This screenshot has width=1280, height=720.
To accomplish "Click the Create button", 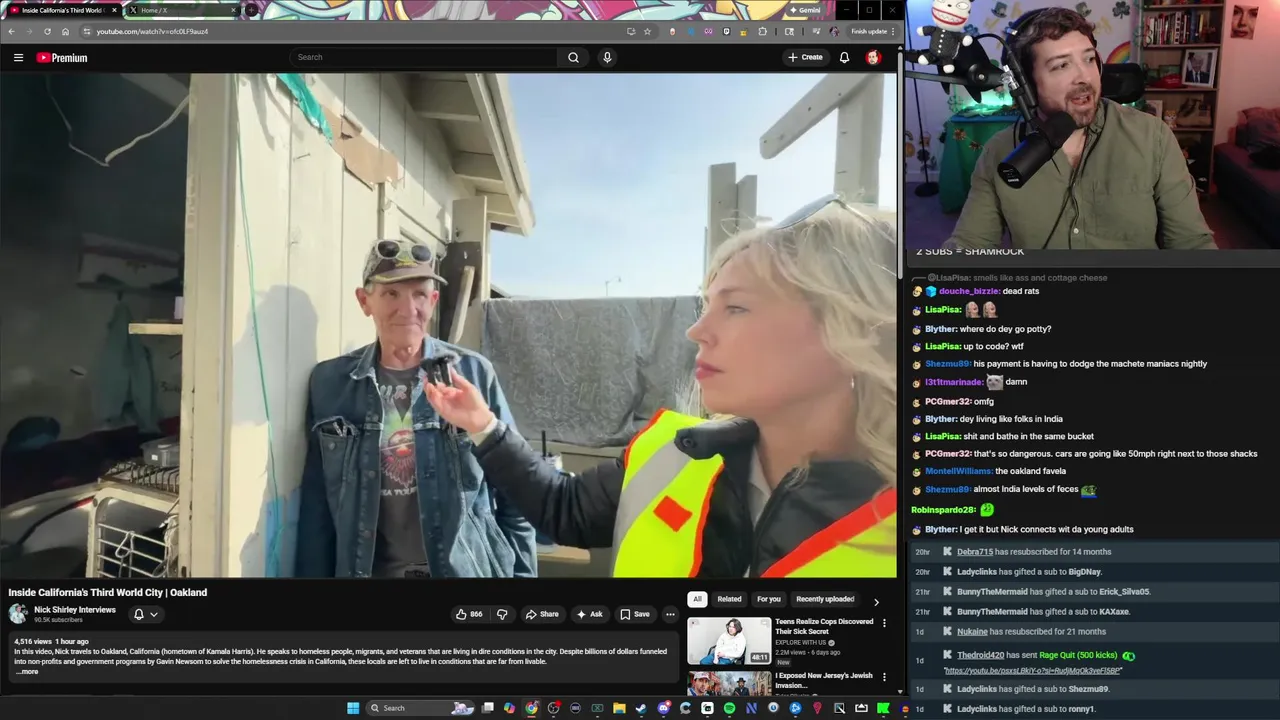I will pos(805,57).
